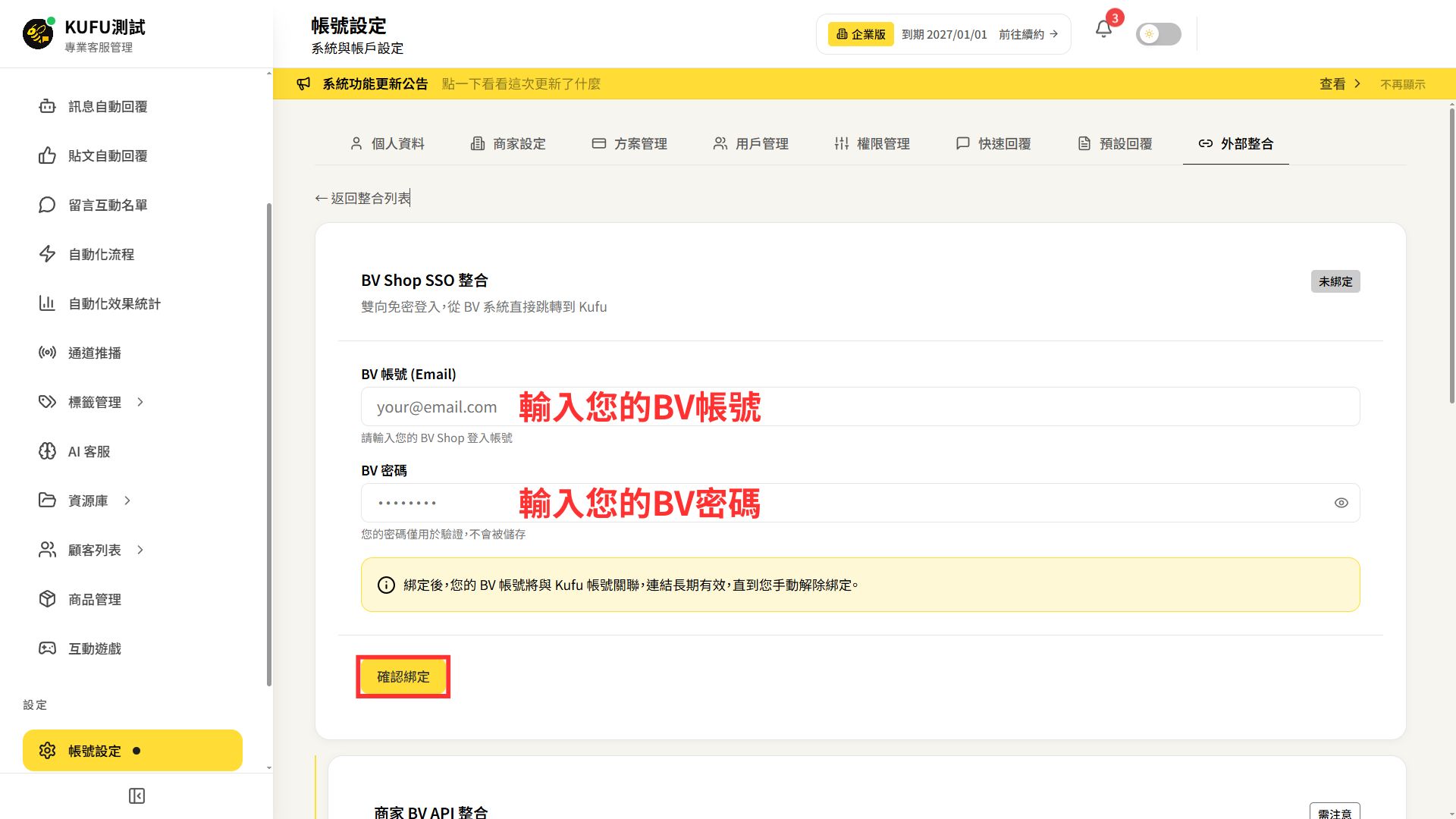Click 查看 on the update announcement
Screen dimensions: 1456x819
(1340, 84)
